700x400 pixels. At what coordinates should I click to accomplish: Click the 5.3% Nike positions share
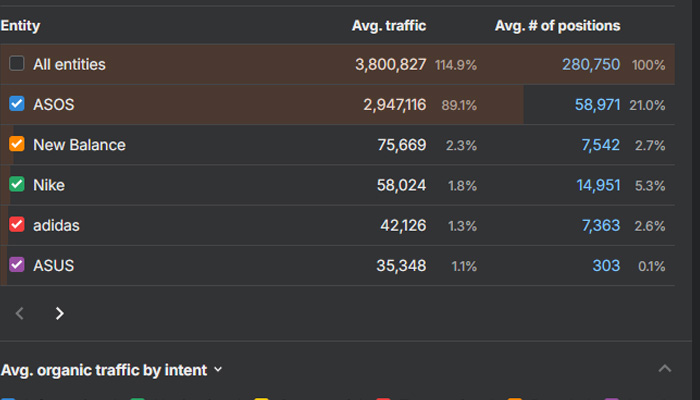[x=650, y=186]
